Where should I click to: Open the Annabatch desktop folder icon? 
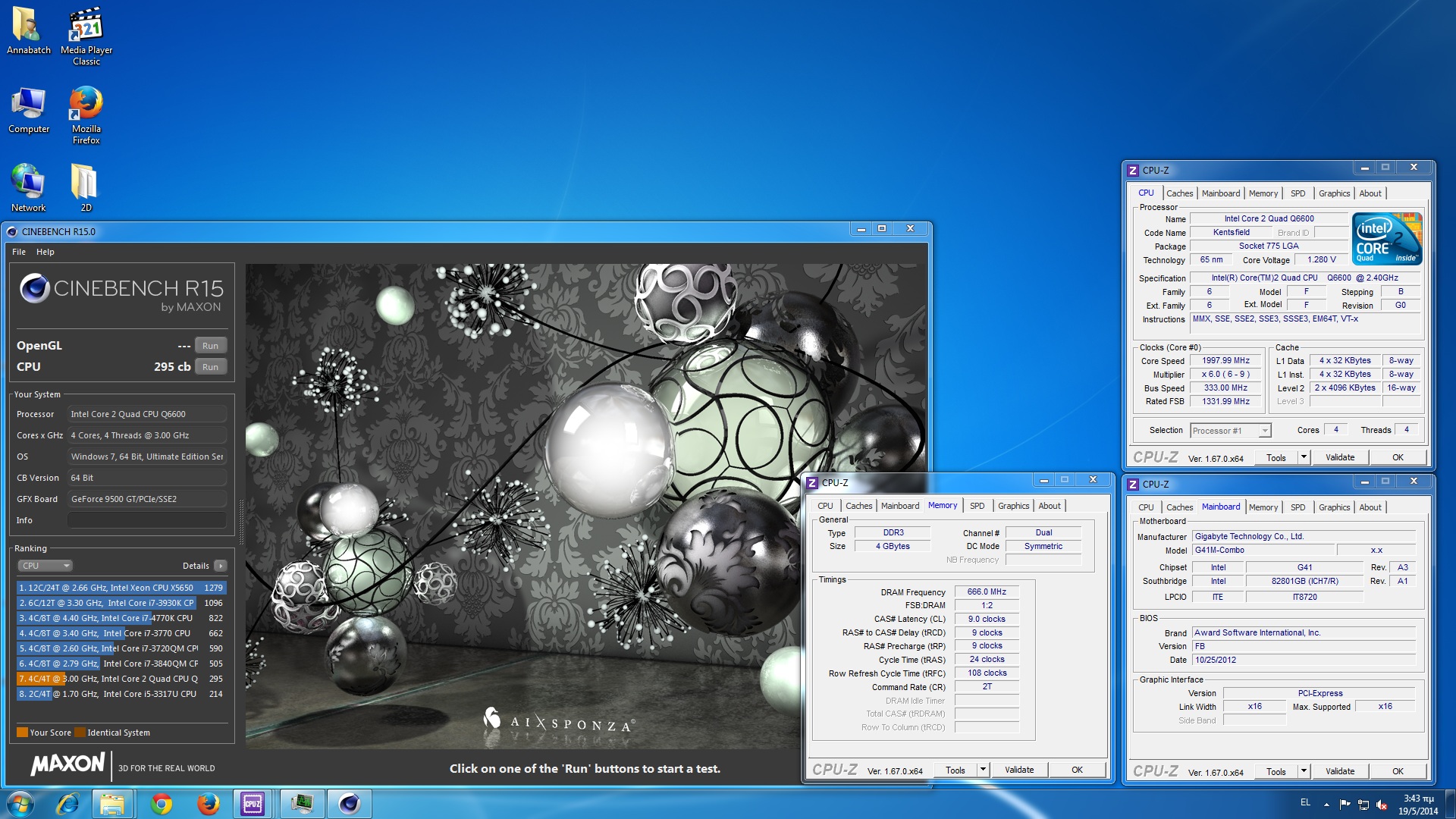coord(28,30)
